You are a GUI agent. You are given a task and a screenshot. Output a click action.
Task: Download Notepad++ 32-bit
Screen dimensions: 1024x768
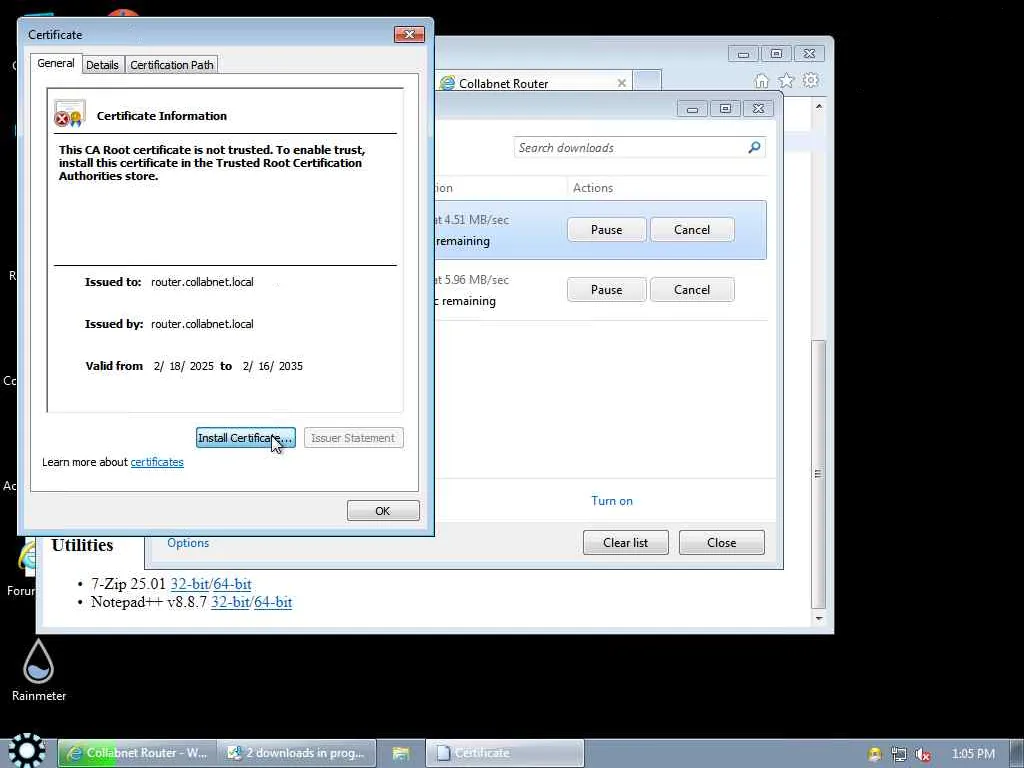coord(230,602)
